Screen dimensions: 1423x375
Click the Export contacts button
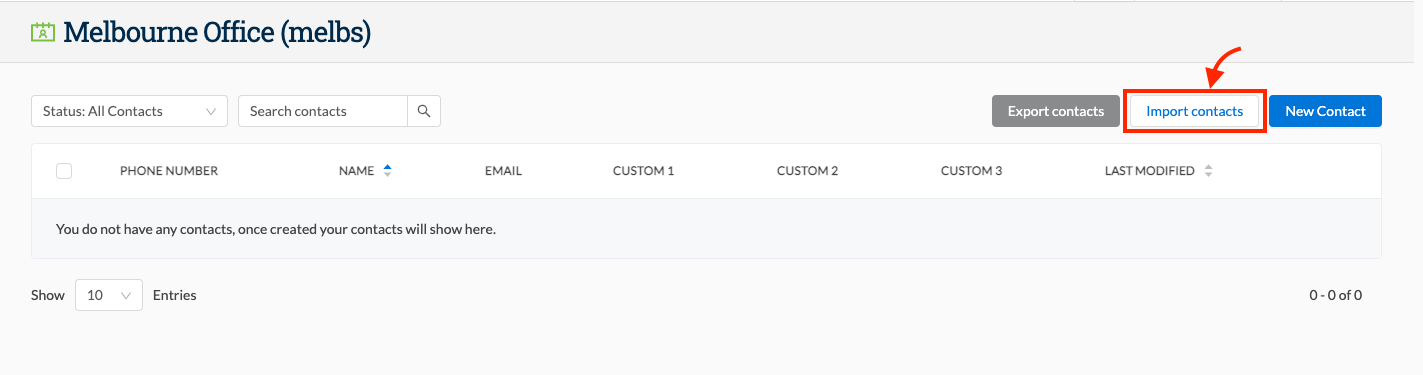click(1056, 111)
